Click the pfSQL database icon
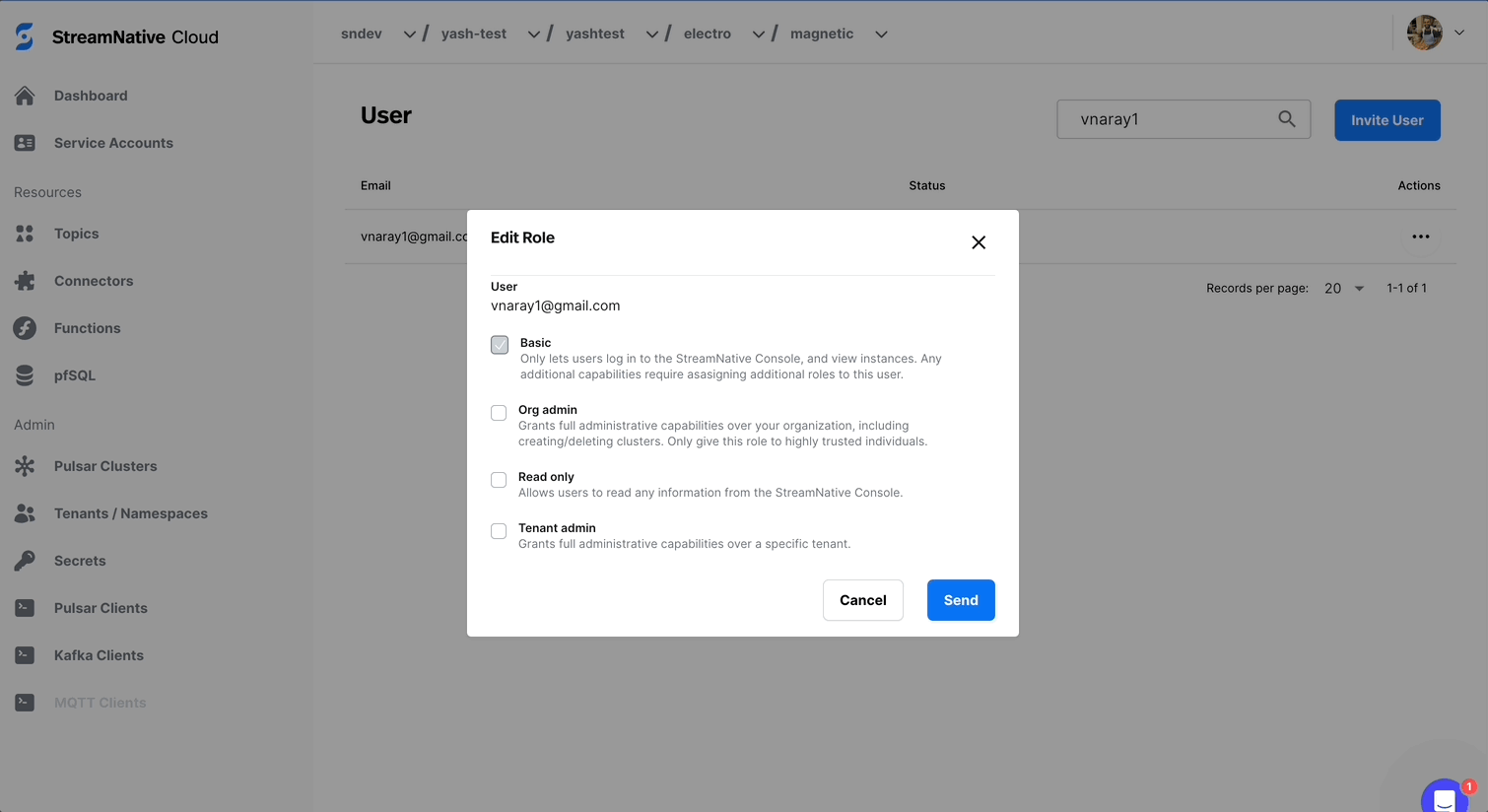The height and width of the screenshot is (812, 1488). tap(25, 375)
